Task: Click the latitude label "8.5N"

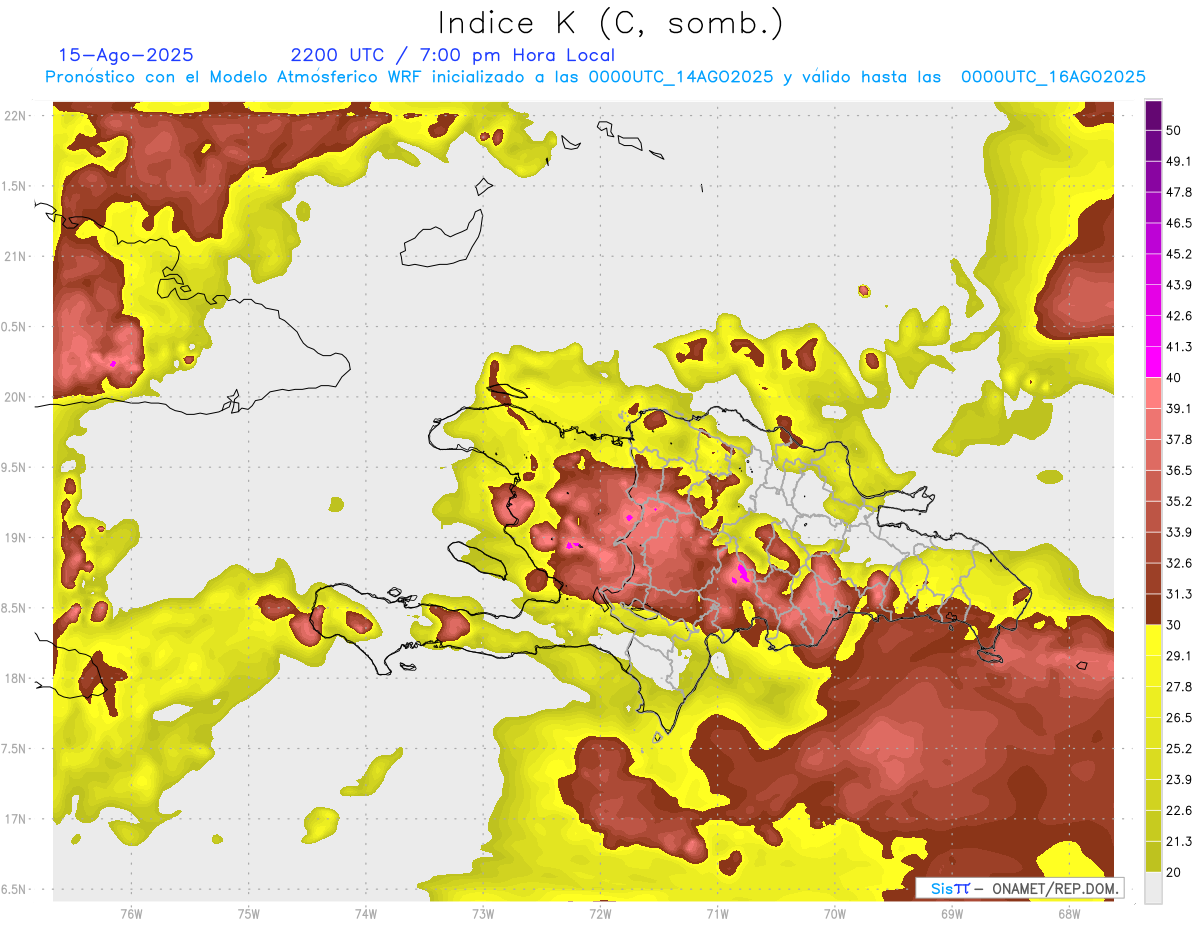Action: pos(14,608)
